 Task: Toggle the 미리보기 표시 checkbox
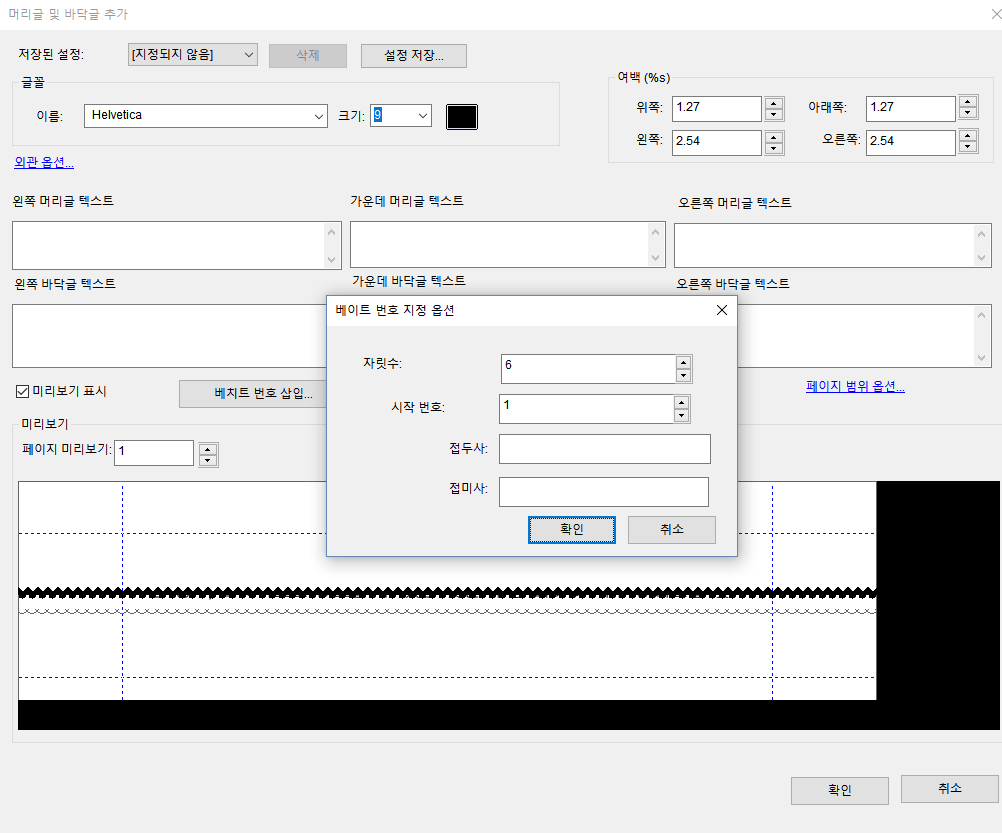click(21, 391)
